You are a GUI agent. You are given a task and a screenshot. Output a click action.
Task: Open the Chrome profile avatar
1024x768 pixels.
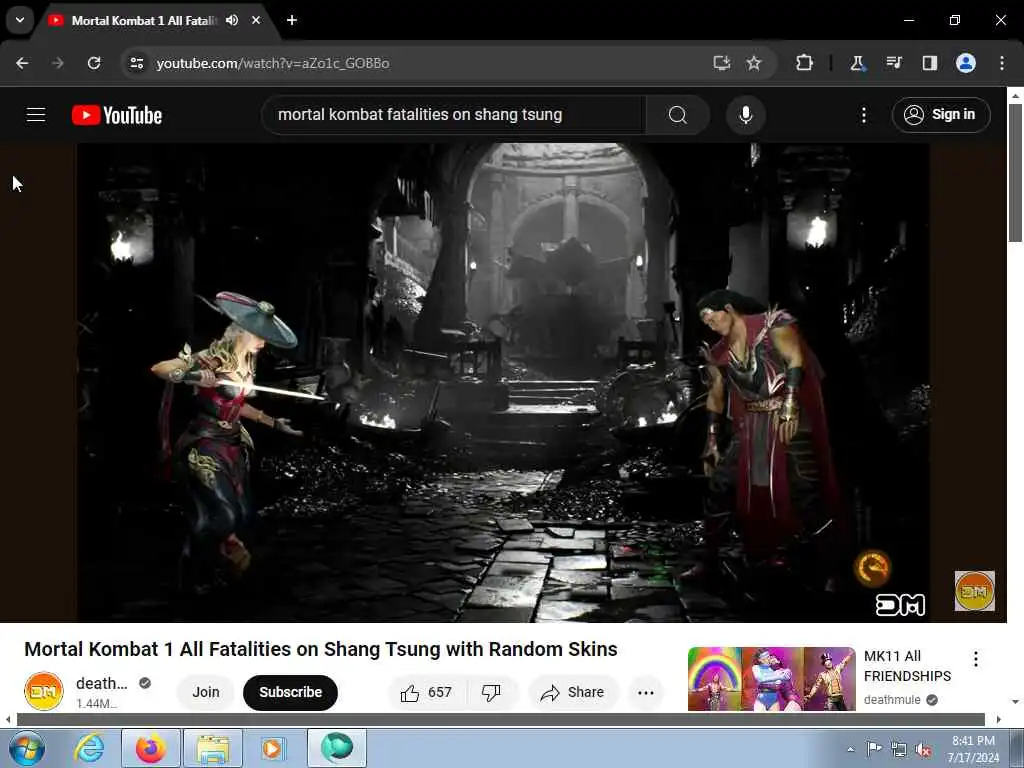(966, 63)
